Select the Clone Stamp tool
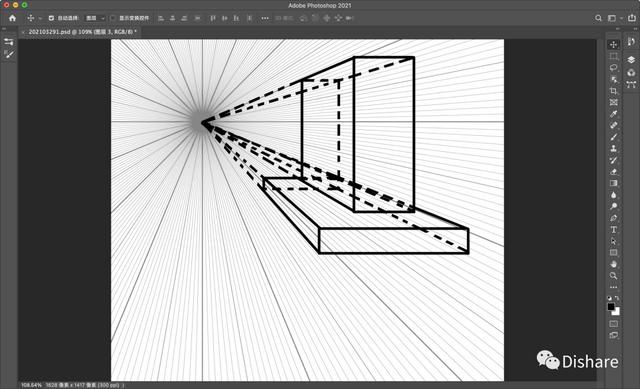The height and width of the screenshot is (389, 640). 613,149
